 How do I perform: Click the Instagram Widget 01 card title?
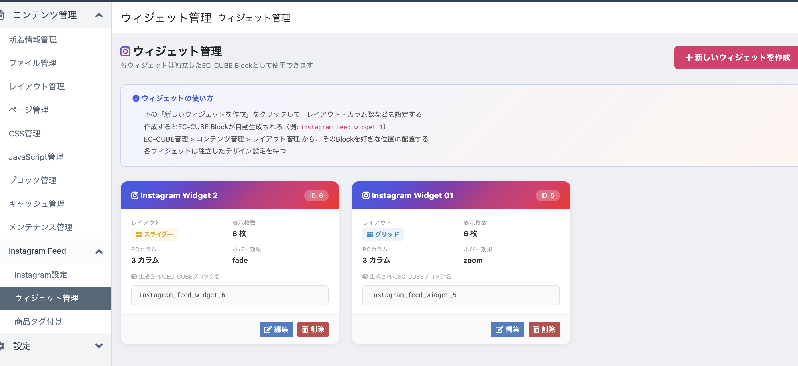tap(412, 195)
